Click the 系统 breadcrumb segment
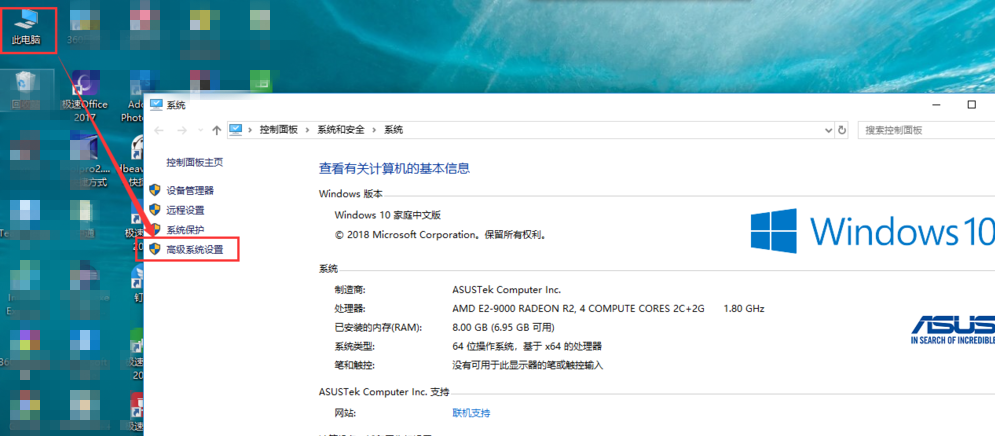The image size is (995, 436). [x=393, y=130]
